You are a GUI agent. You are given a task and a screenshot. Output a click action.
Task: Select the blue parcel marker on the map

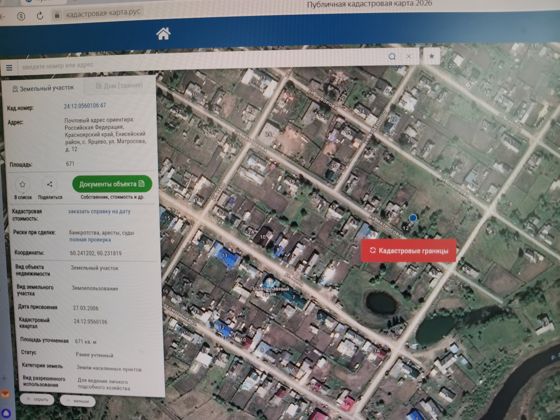(413, 218)
